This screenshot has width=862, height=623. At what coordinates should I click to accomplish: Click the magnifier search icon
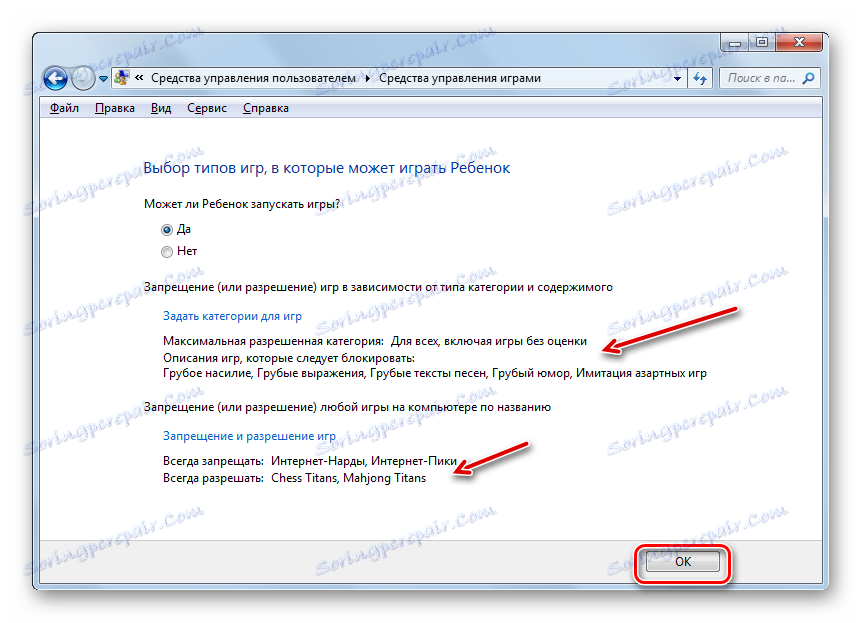[808, 78]
